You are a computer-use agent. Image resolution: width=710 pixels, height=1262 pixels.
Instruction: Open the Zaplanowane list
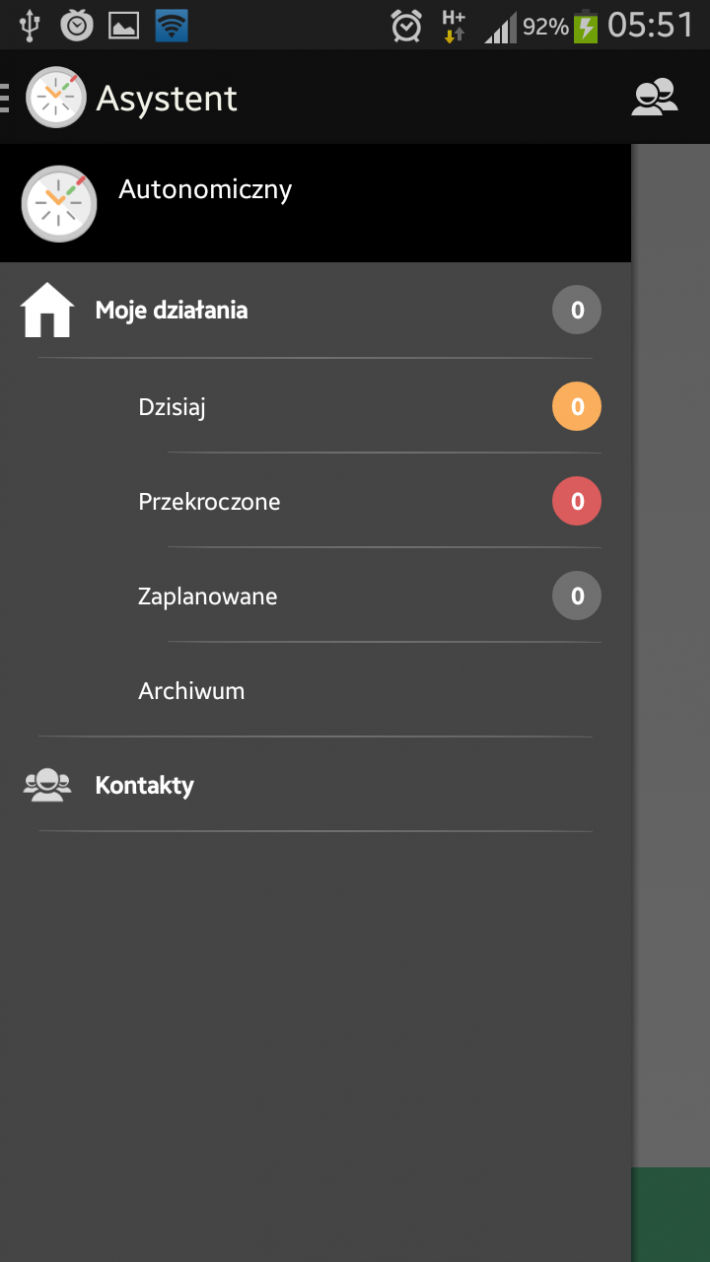369,596
